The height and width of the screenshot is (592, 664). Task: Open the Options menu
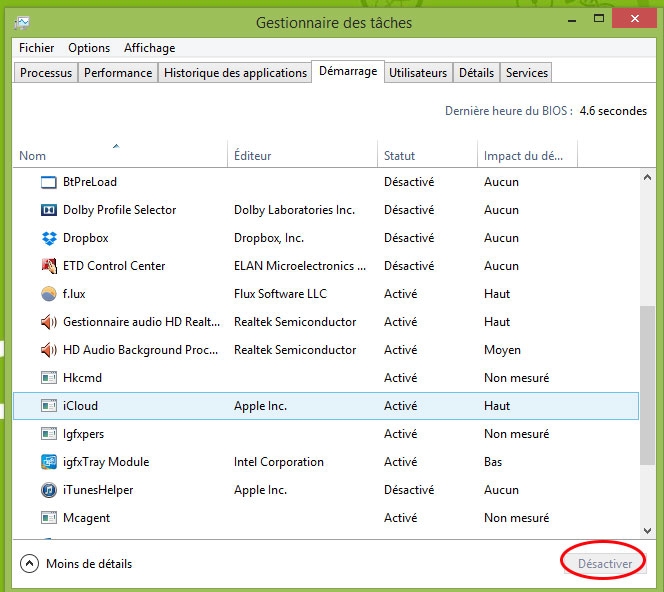click(x=89, y=48)
